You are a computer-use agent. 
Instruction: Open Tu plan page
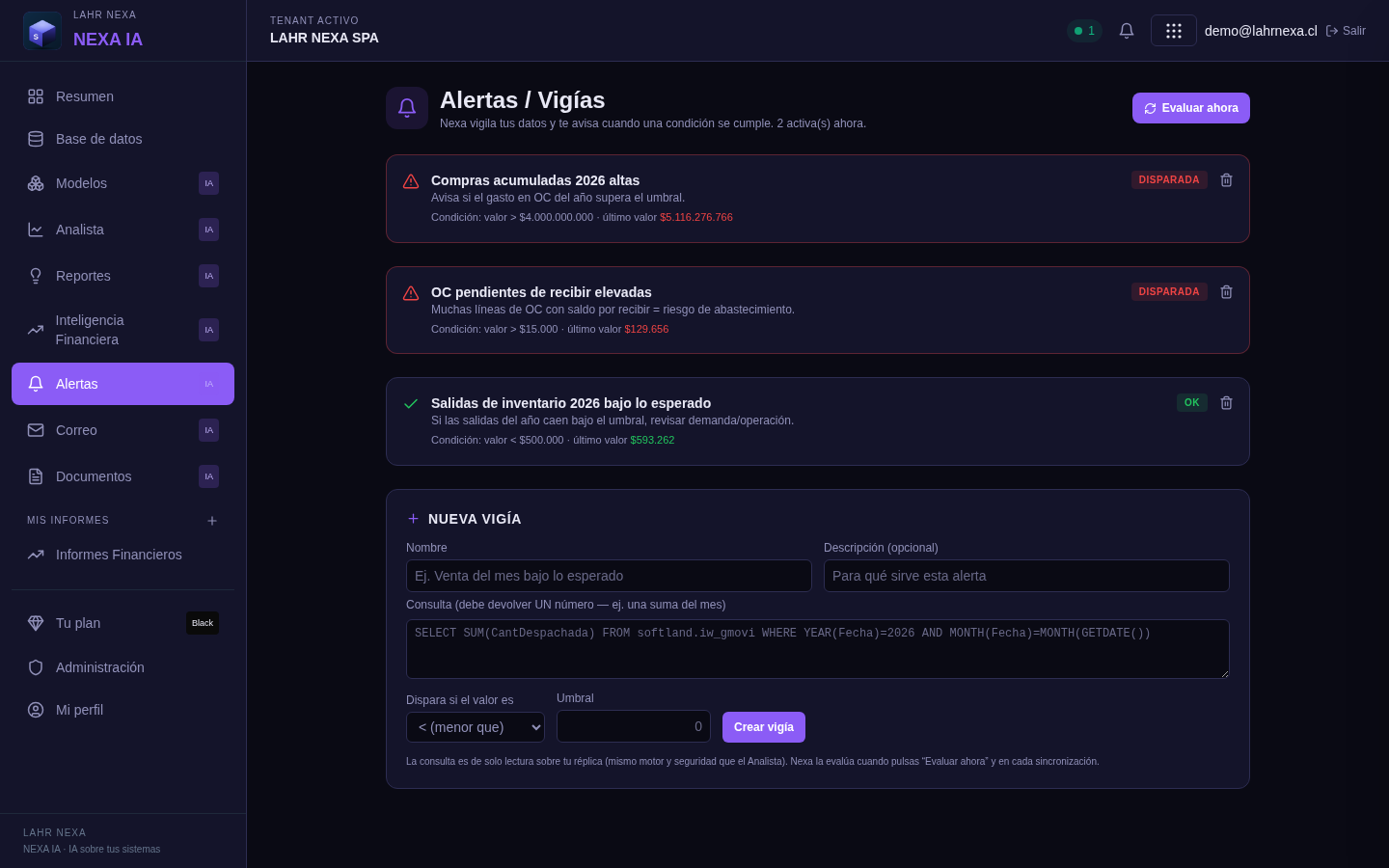pyautogui.click(x=123, y=623)
